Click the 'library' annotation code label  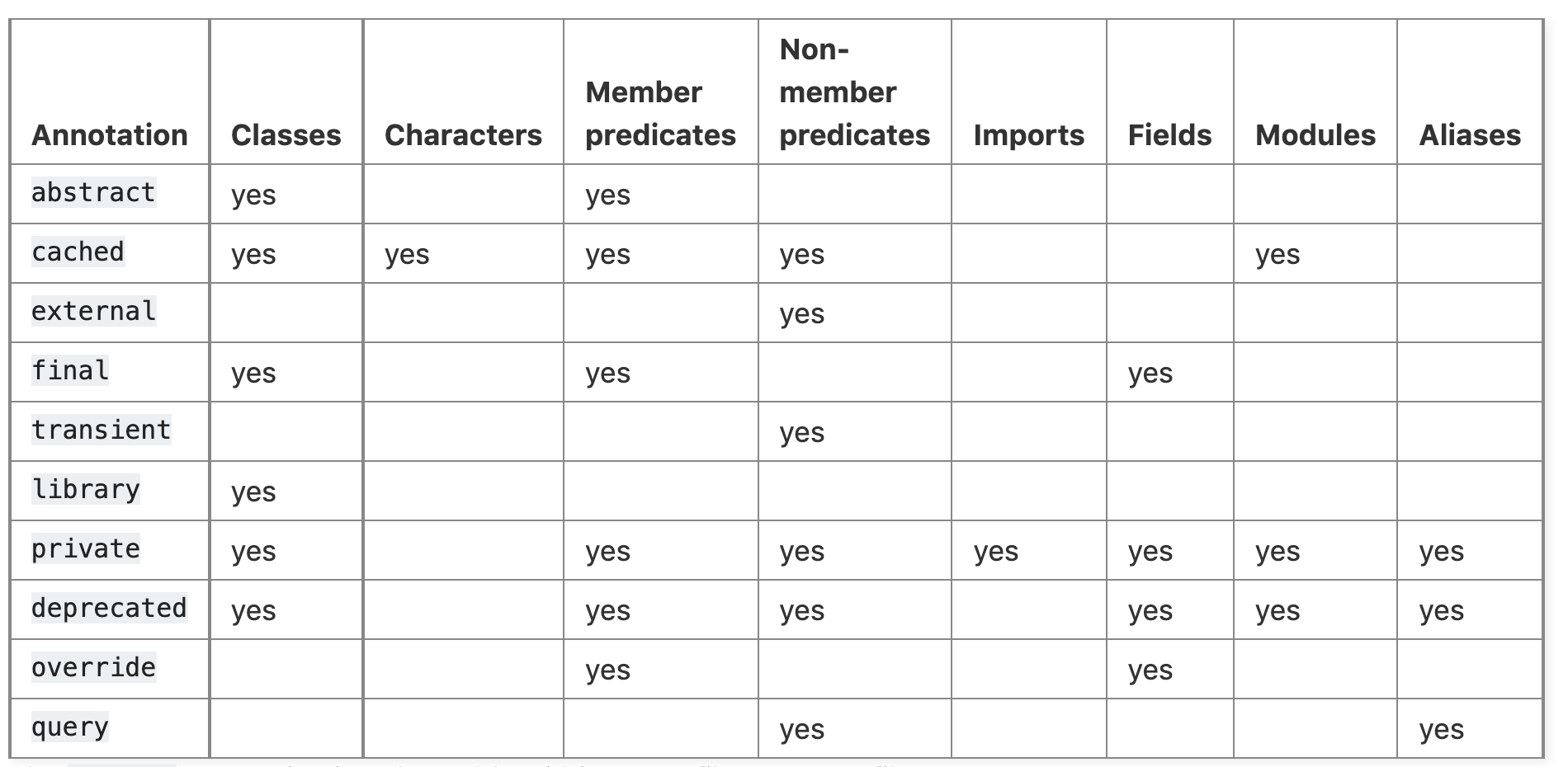pos(86,489)
